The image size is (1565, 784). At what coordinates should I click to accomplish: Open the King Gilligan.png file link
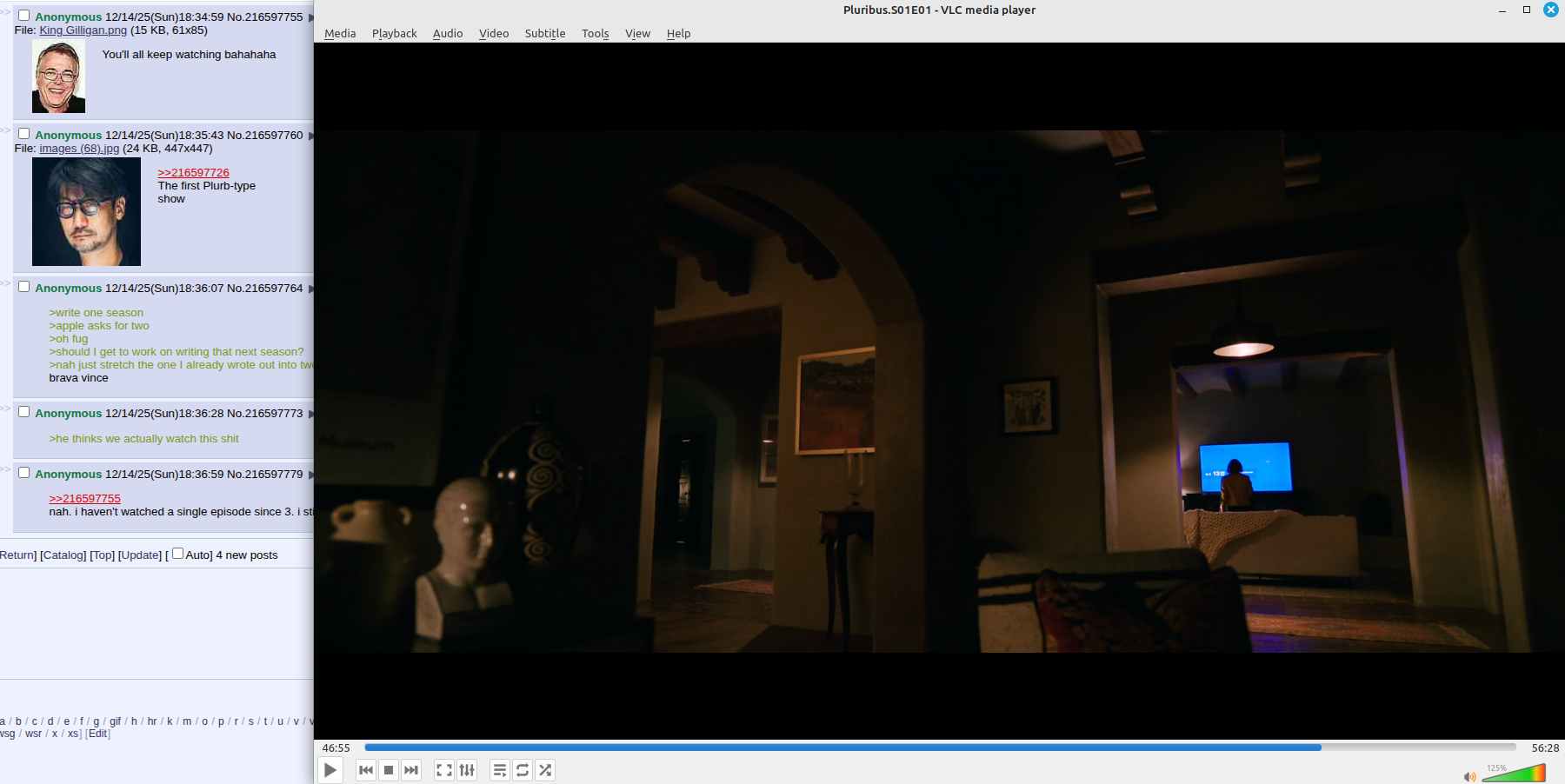(x=83, y=30)
